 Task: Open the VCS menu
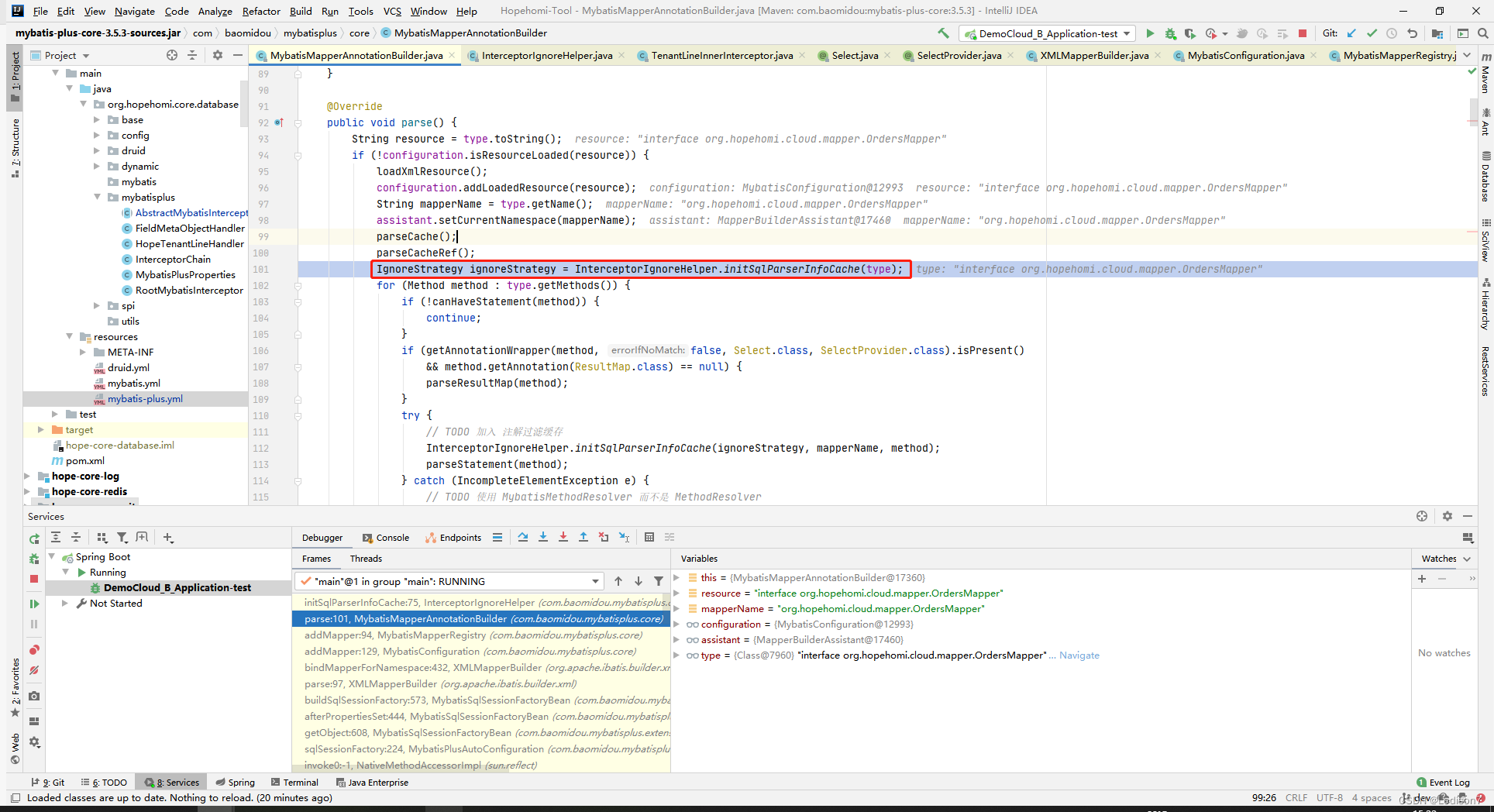pos(392,11)
